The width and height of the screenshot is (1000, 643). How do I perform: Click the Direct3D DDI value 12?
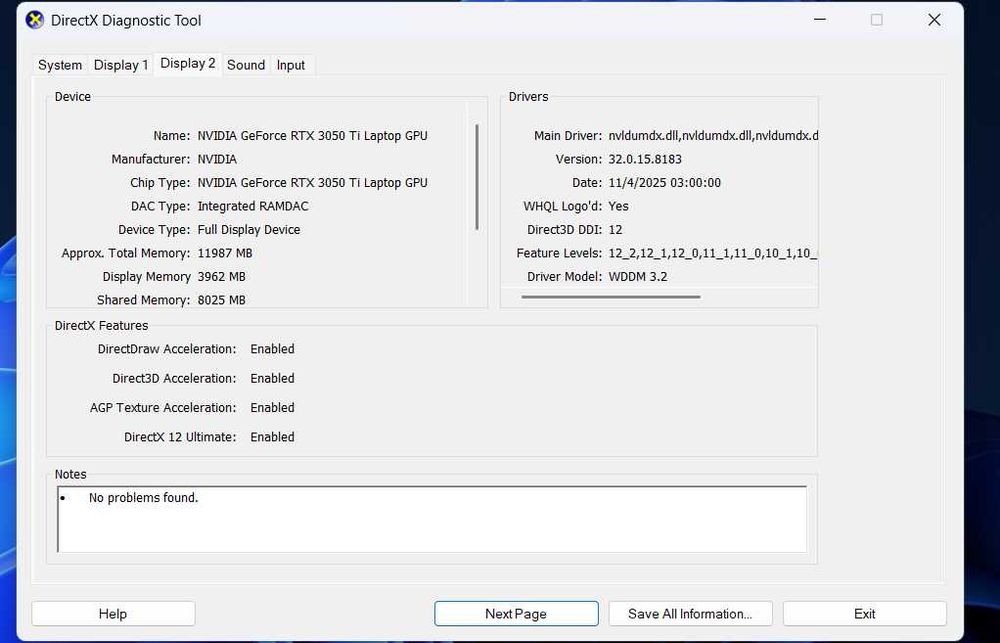pyautogui.click(x=615, y=230)
